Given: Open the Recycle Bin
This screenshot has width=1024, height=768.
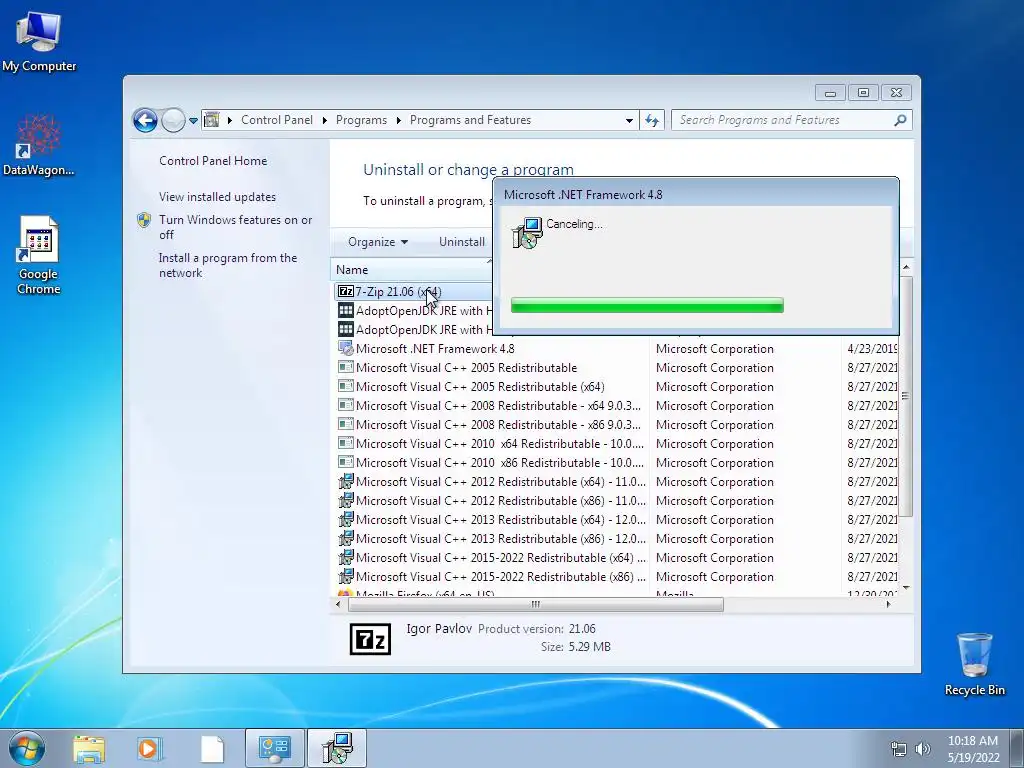Looking at the screenshot, I should click(974, 664).
